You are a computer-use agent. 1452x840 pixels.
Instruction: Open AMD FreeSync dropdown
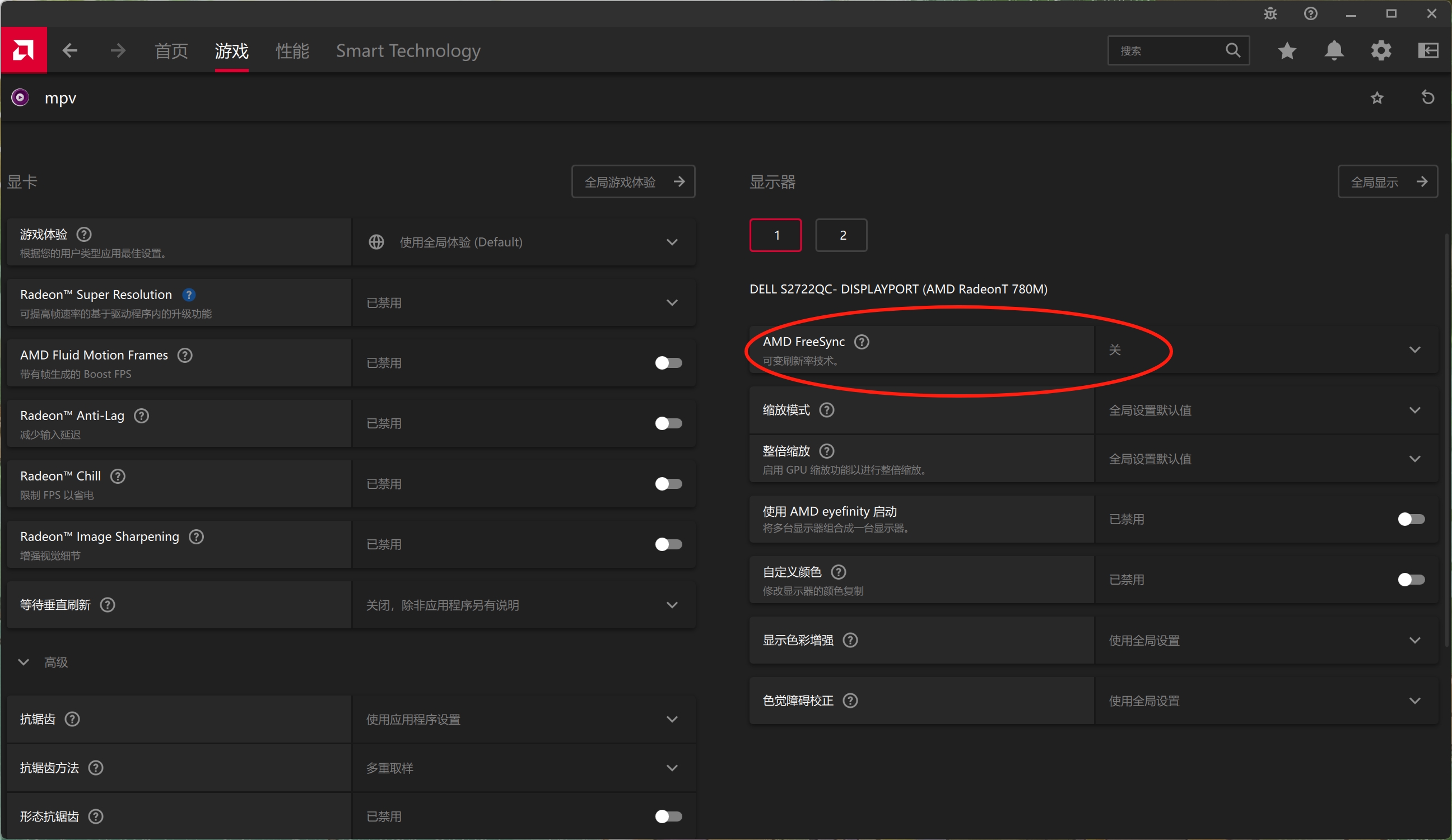click(x=1267, y=349)
